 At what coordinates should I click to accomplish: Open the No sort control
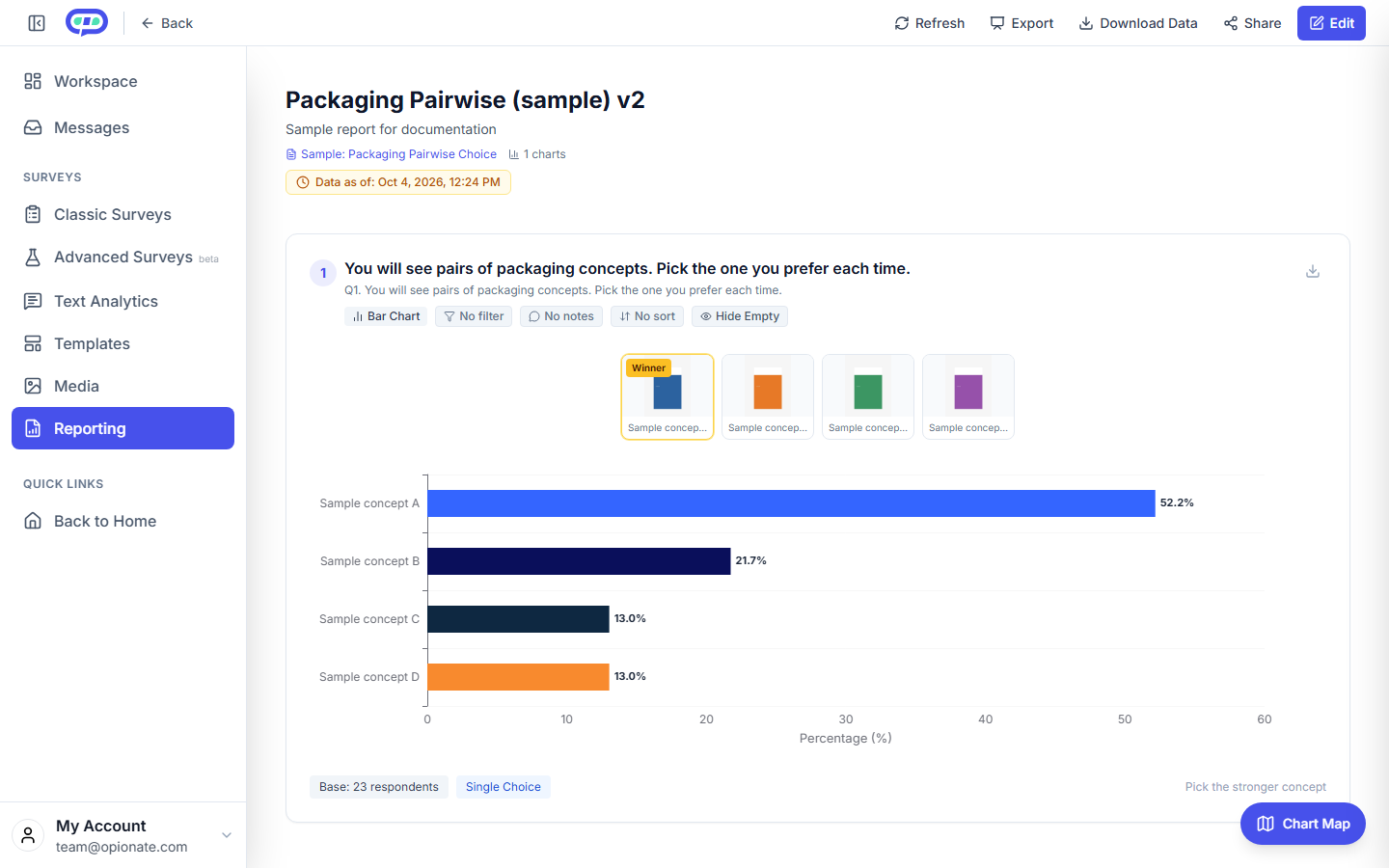point(647,316)
